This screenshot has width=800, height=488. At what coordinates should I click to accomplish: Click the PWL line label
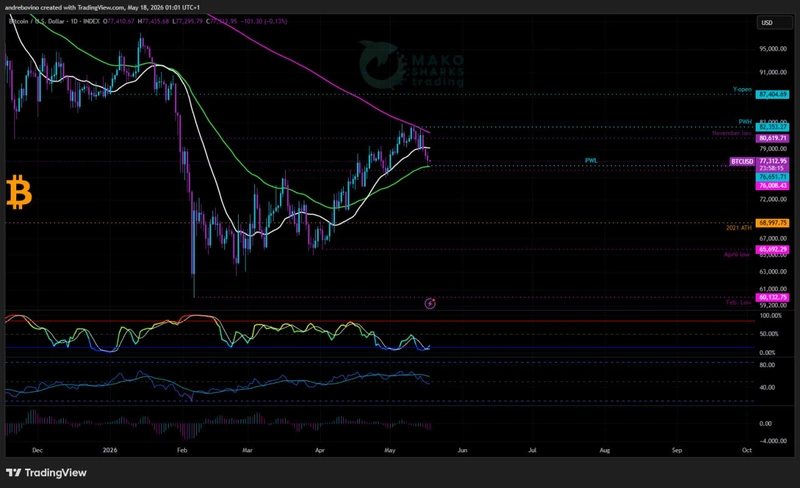(591, 160)
